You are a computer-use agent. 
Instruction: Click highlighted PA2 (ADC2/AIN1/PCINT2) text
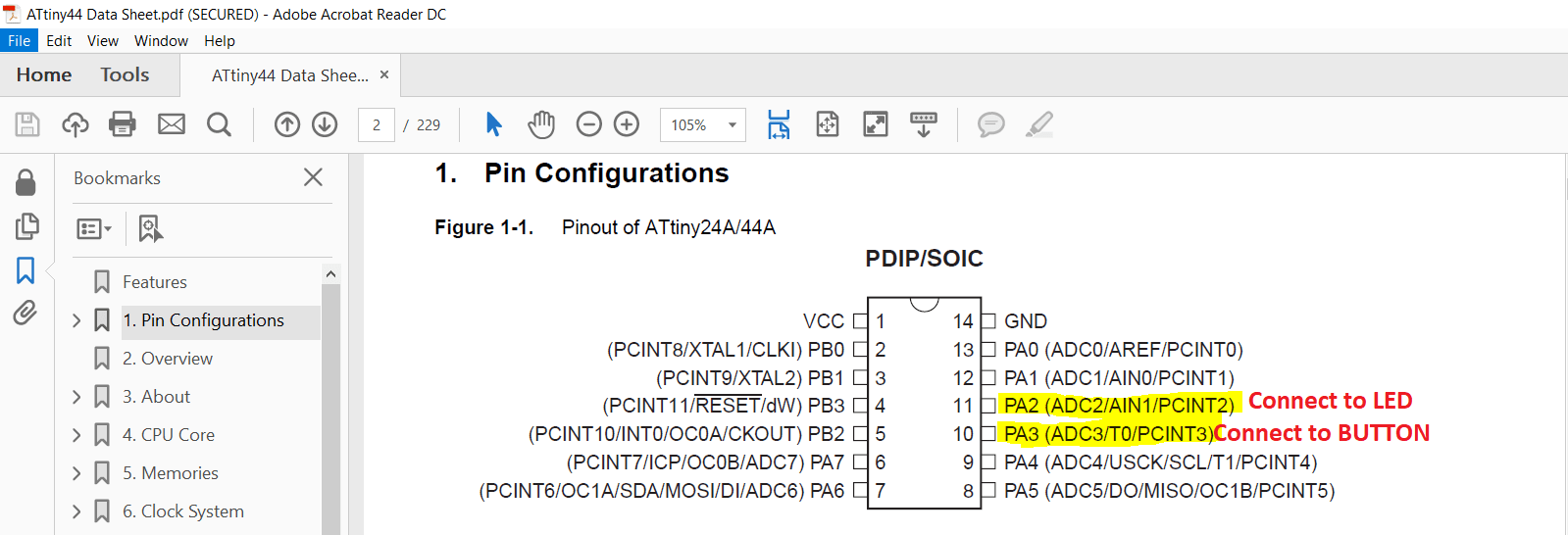tap(1119, 406)
